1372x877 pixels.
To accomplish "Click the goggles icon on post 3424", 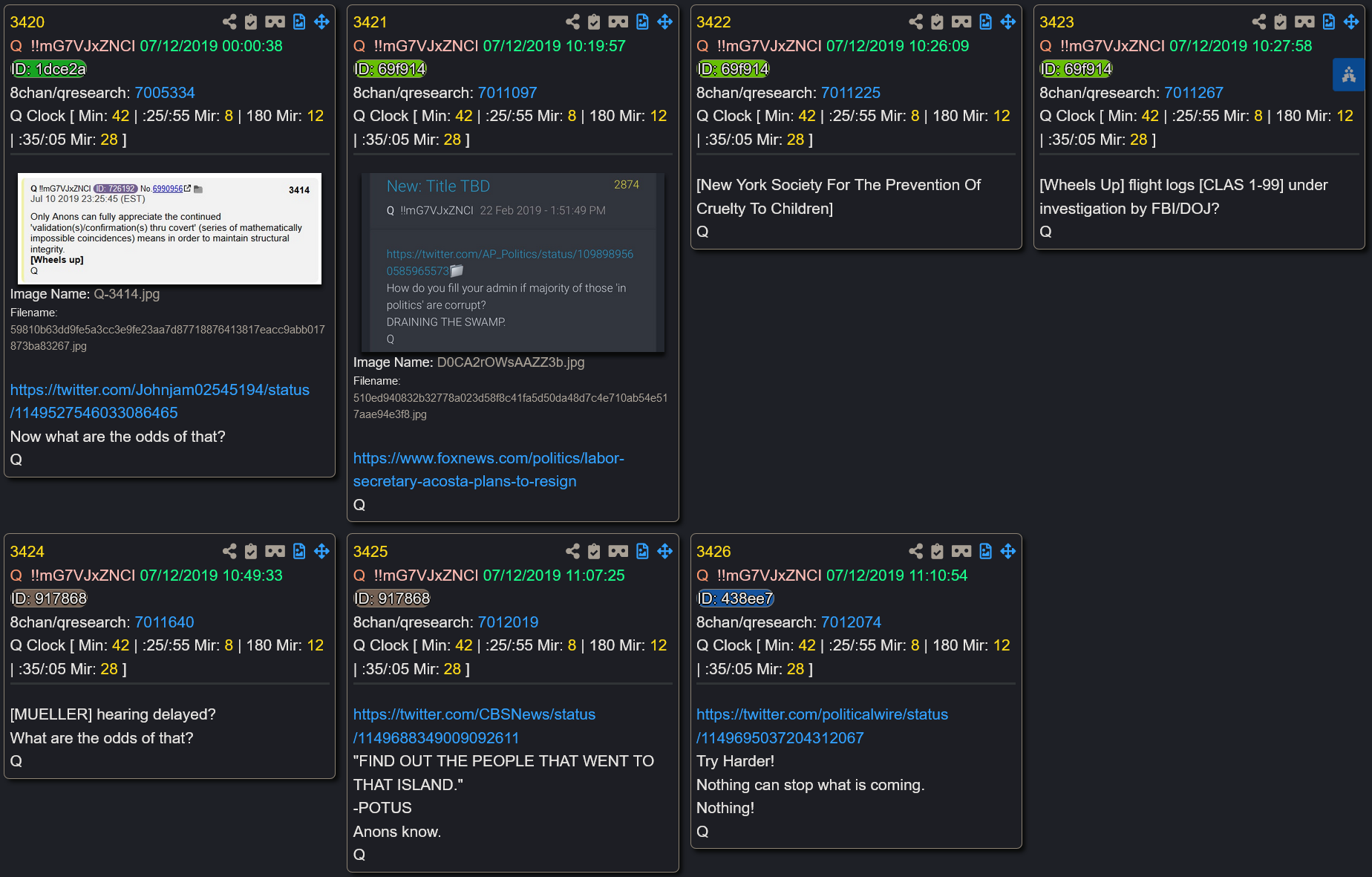I will tap(275, 551).
